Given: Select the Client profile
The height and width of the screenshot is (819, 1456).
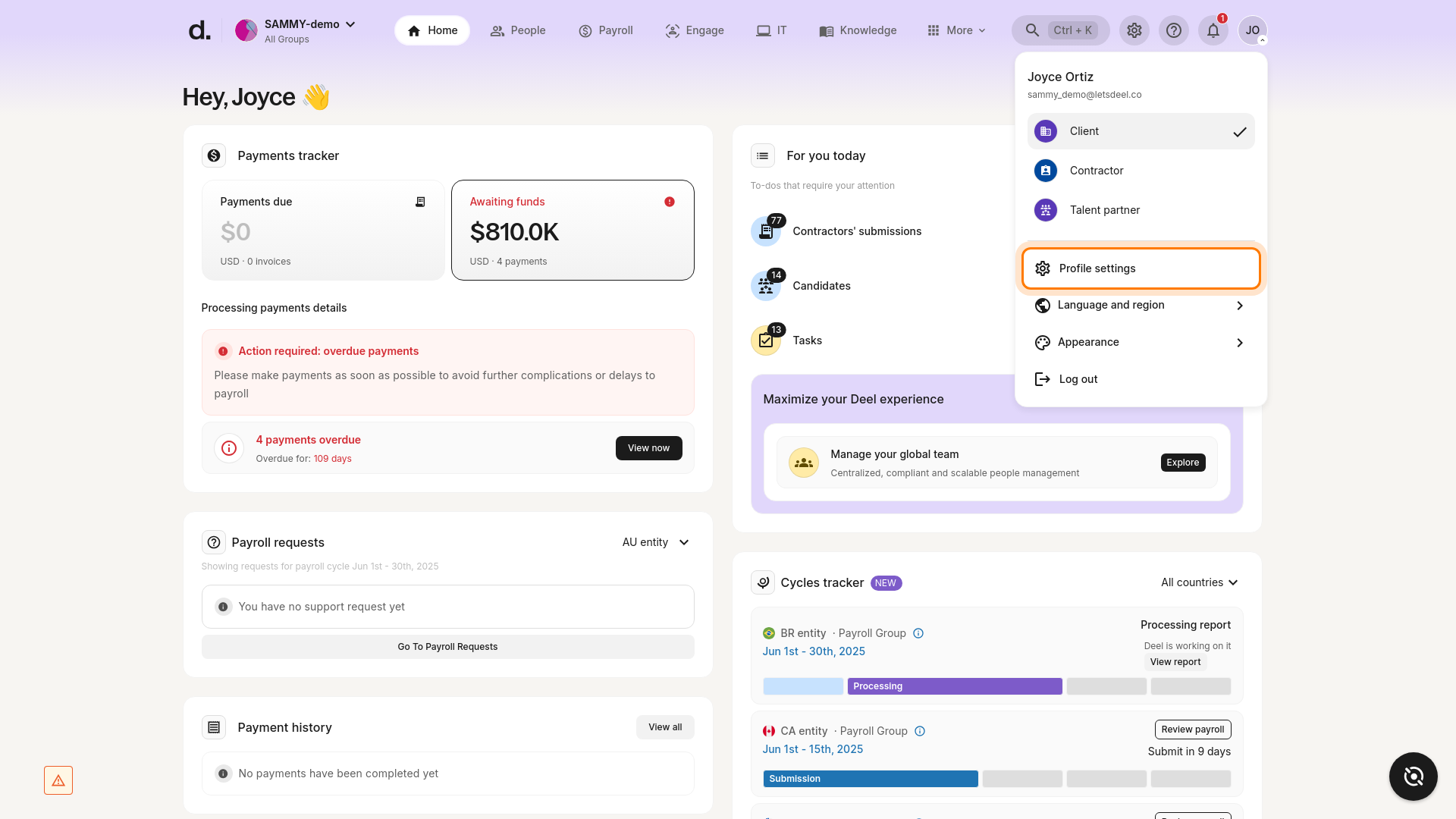Looking at the screenshot, I should pos(1141,131).
